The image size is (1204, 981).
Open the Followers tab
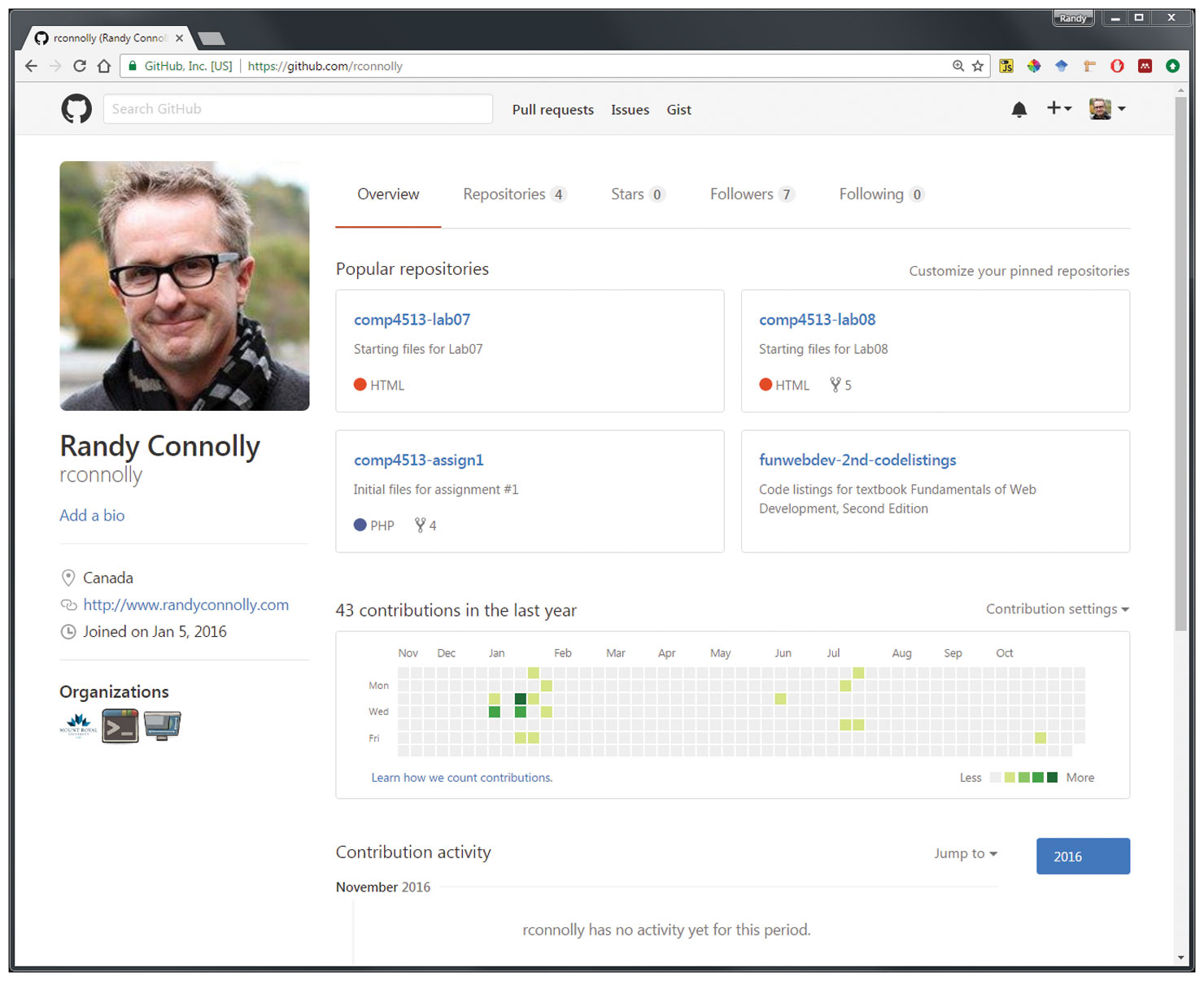[x=750, y=194]
